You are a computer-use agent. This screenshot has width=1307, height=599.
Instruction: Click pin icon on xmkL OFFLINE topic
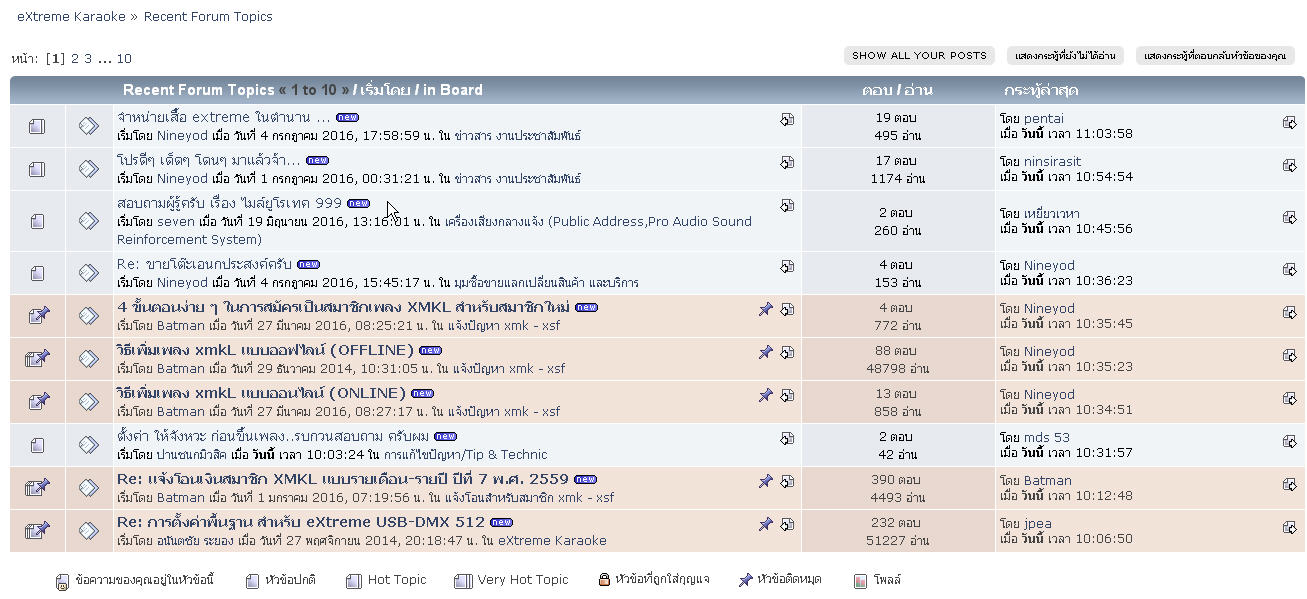click(x=765, y=352)
